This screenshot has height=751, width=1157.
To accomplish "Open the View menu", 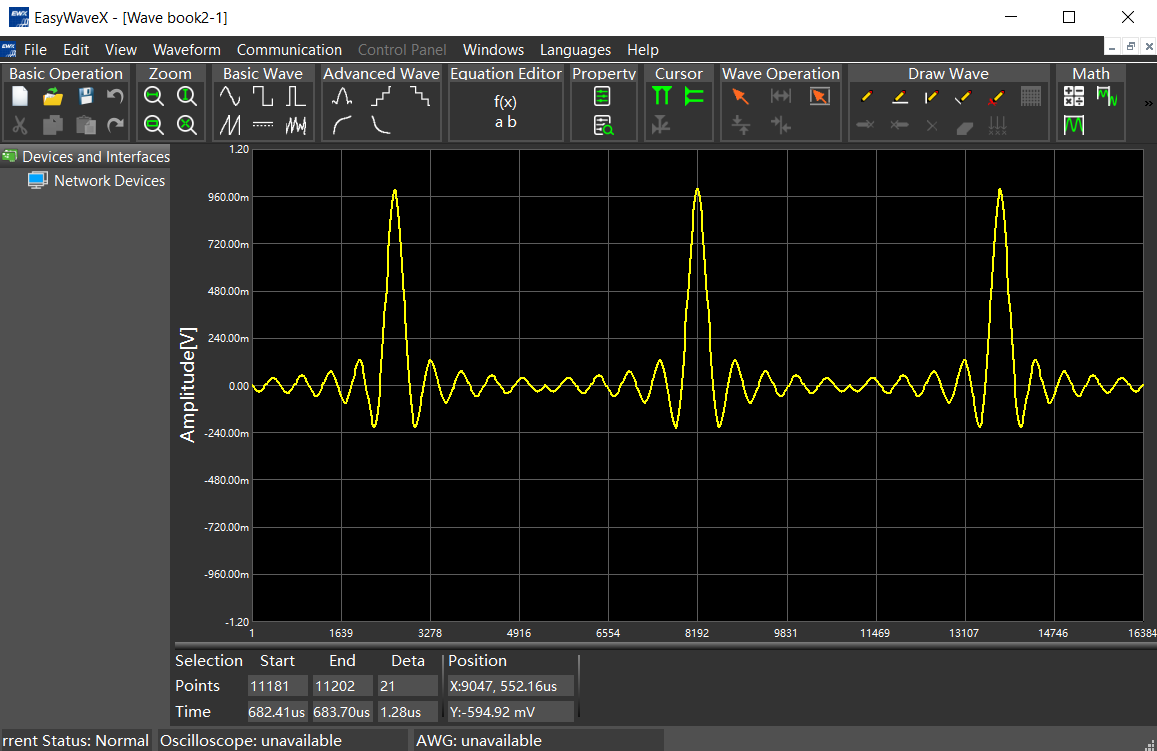I will [121, 49].
